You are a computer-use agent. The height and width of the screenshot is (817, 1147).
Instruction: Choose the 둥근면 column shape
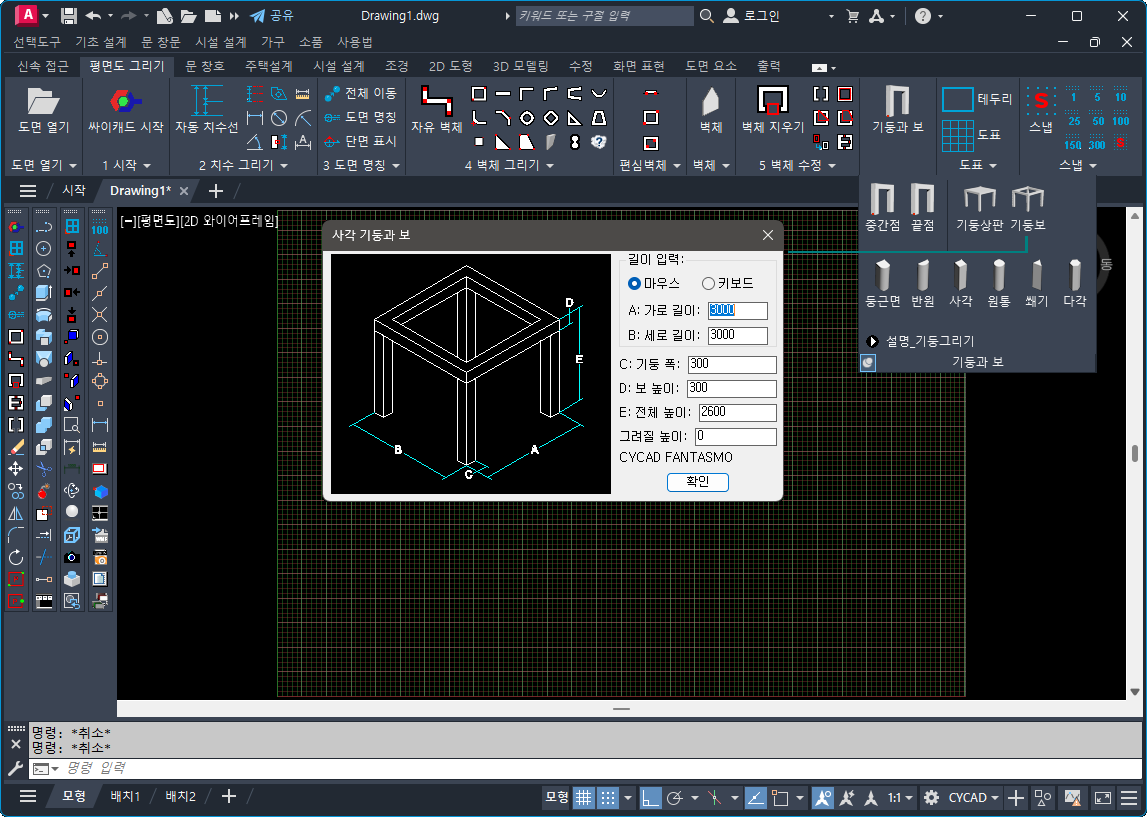pyautogui.click(x=882, y=275)
